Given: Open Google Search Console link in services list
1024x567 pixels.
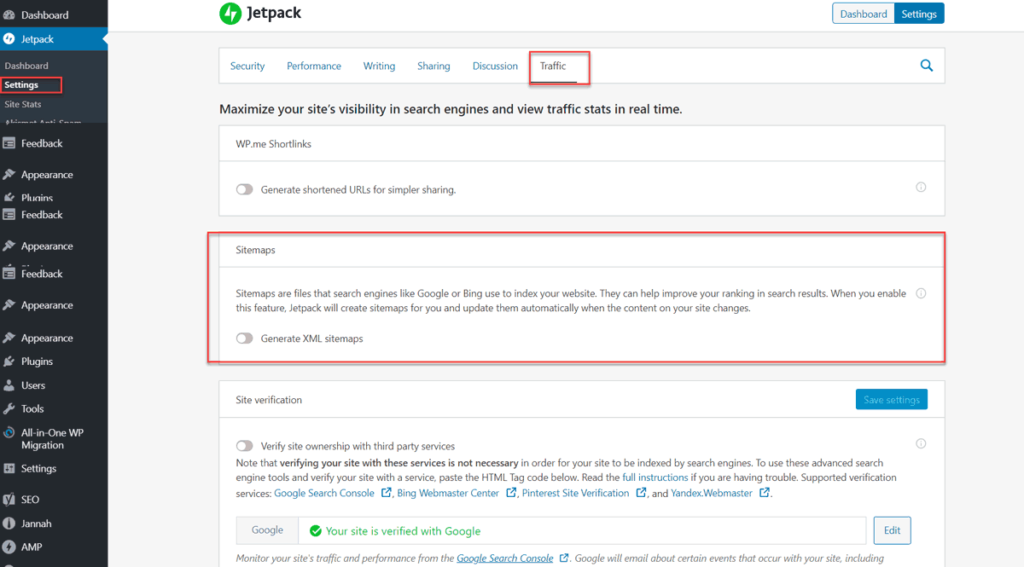Looking at the screenshot, I should click(324, 493).
